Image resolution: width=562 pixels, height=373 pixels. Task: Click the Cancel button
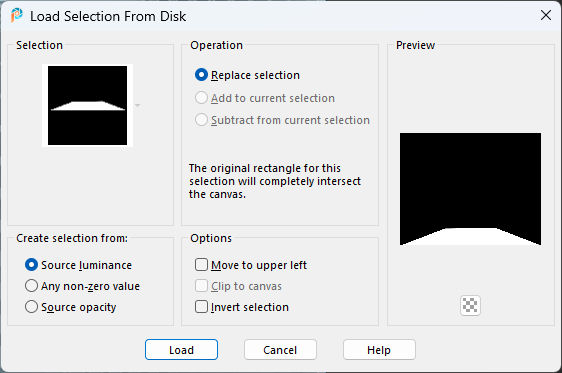[x=280, y=350]
